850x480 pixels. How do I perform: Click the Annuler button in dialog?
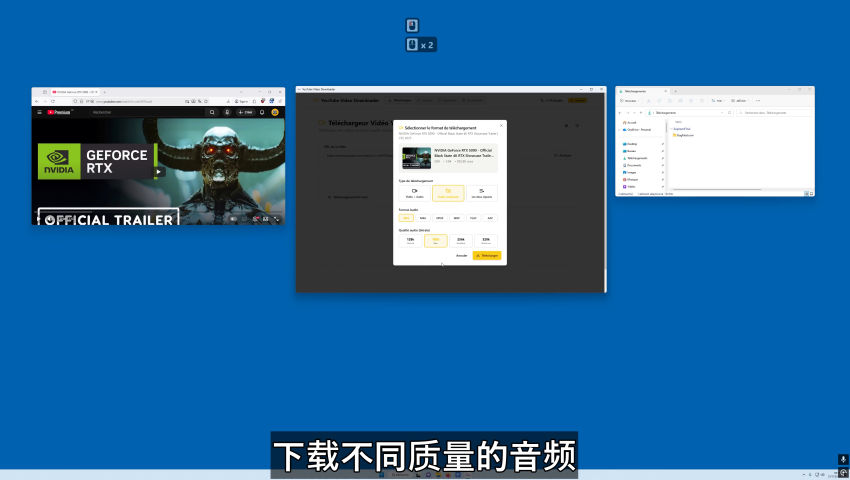tap(461, 255)
